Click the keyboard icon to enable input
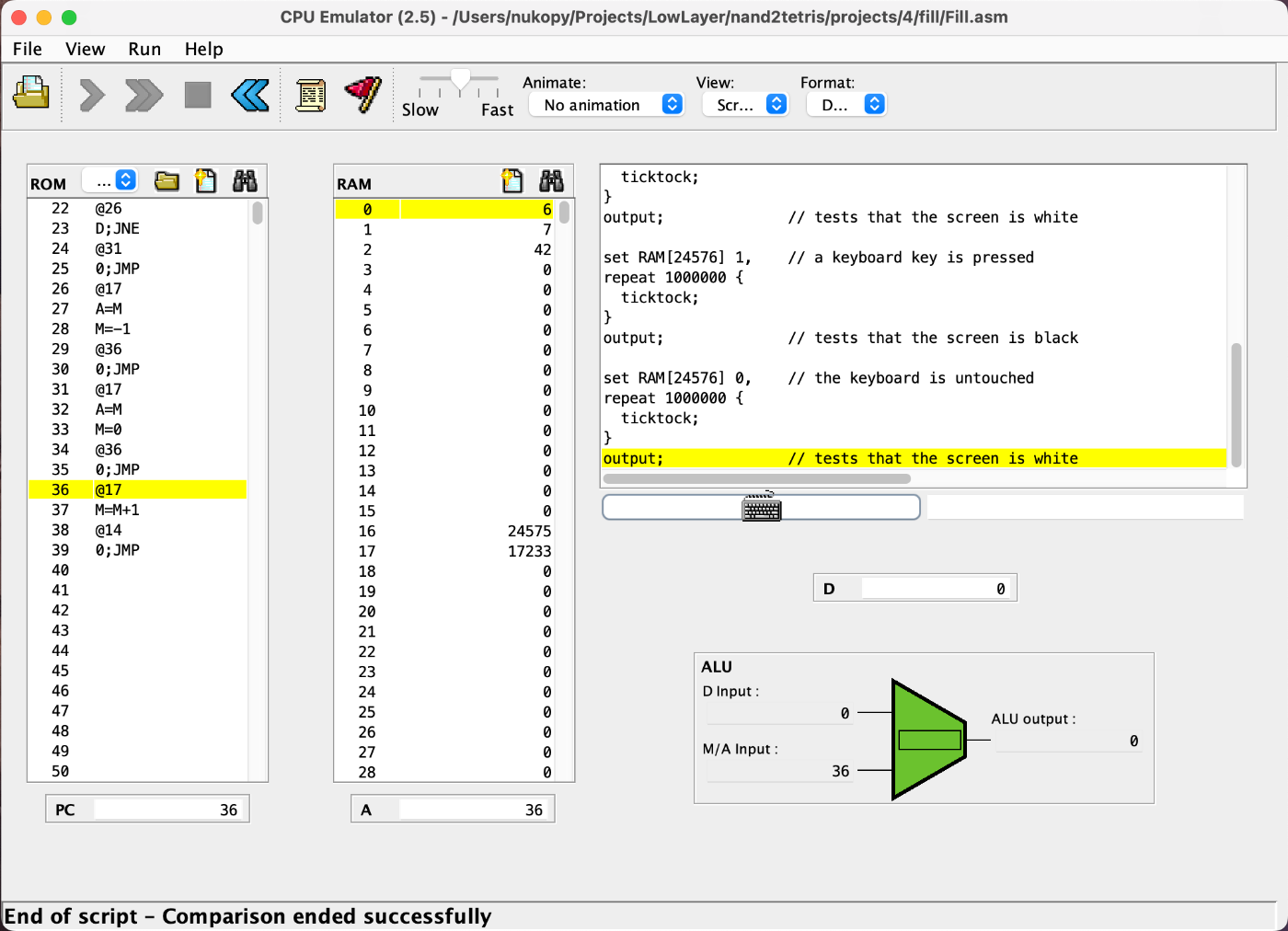This screenshot has height=931, width=1288. [762, 507]
